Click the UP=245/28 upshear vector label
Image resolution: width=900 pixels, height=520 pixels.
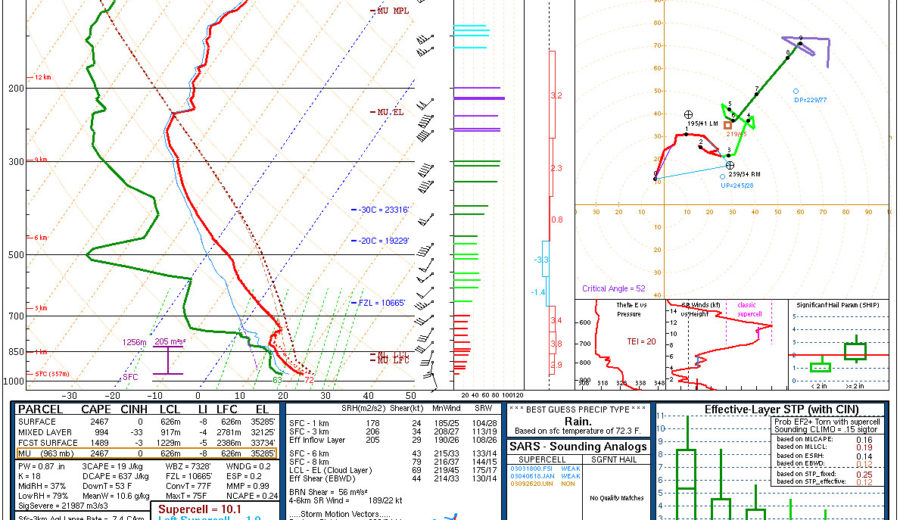pos(737,186)
